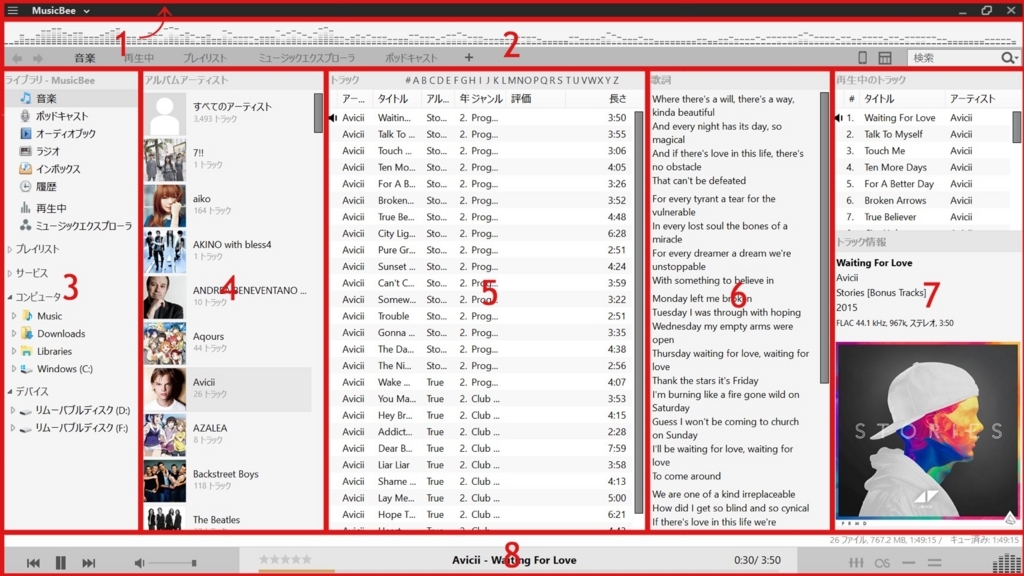Select the Aqours artist entry
The height and width of the screenshot is (576, 1024).
[227, 342]
